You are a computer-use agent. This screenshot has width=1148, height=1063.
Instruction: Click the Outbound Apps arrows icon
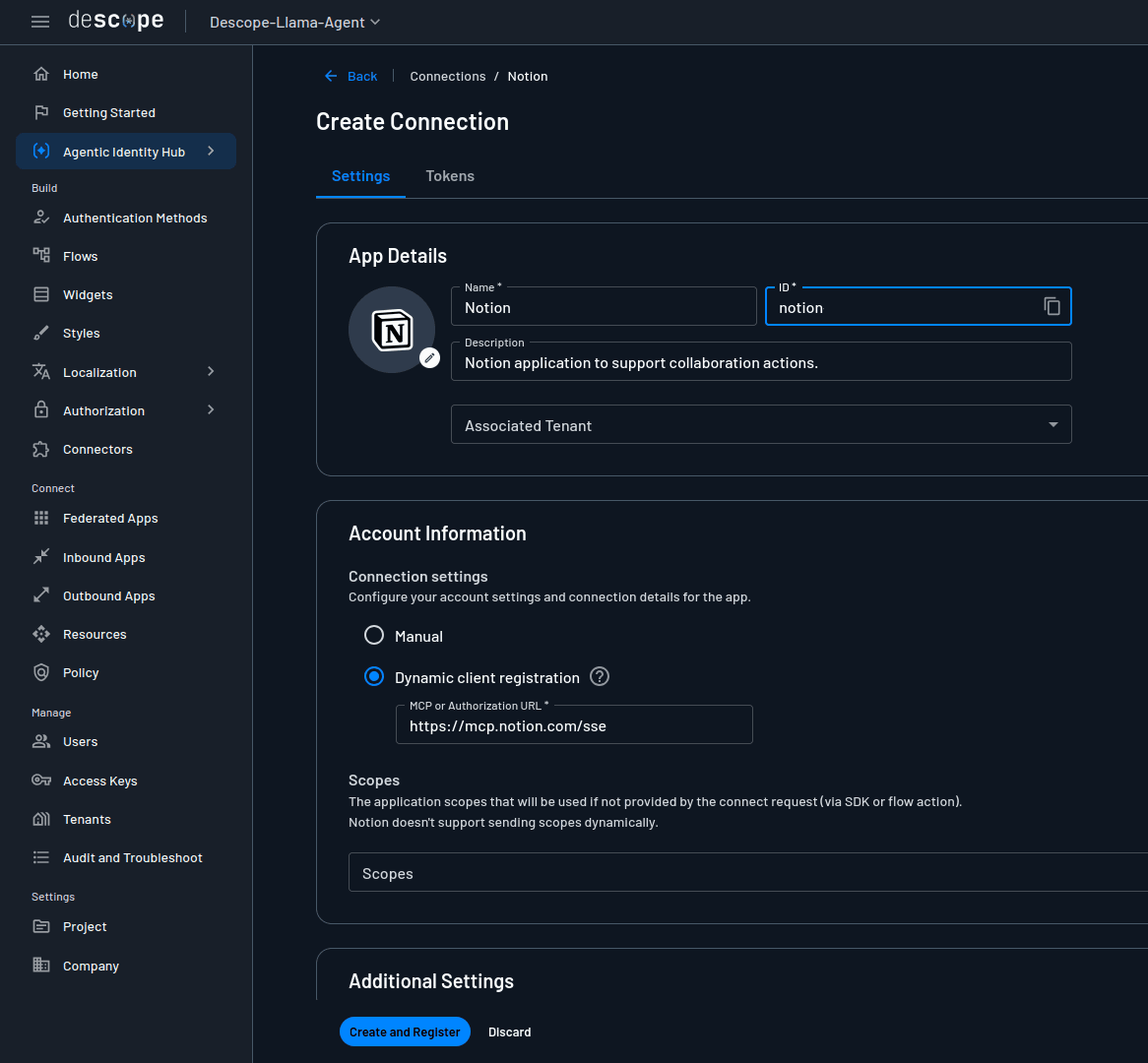click(x=41, y=595)
